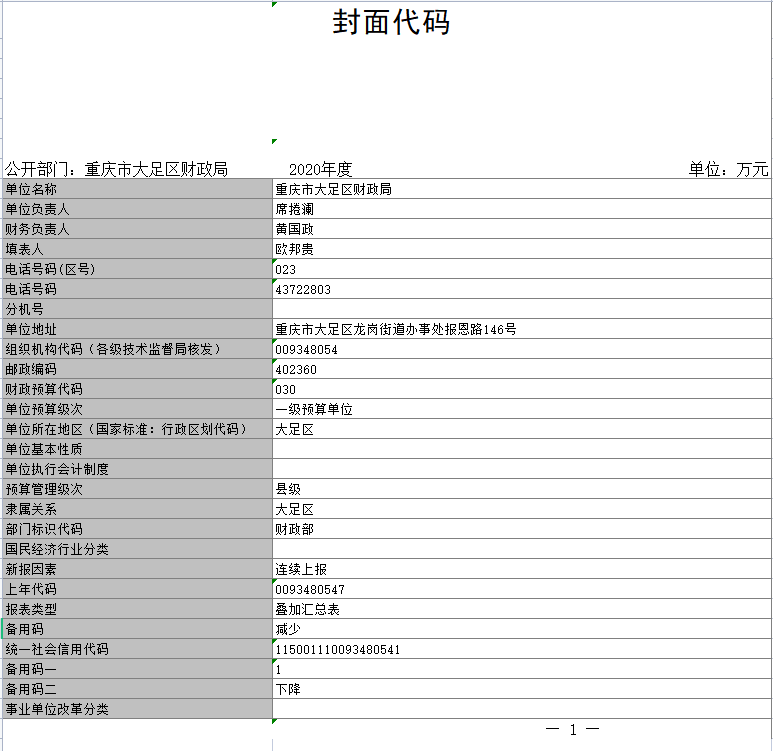The height and width of the screenshot is (751, 773).
Task: Click the '新报因素' label cell
Action: pyautogui.click(x=138, y=569)
